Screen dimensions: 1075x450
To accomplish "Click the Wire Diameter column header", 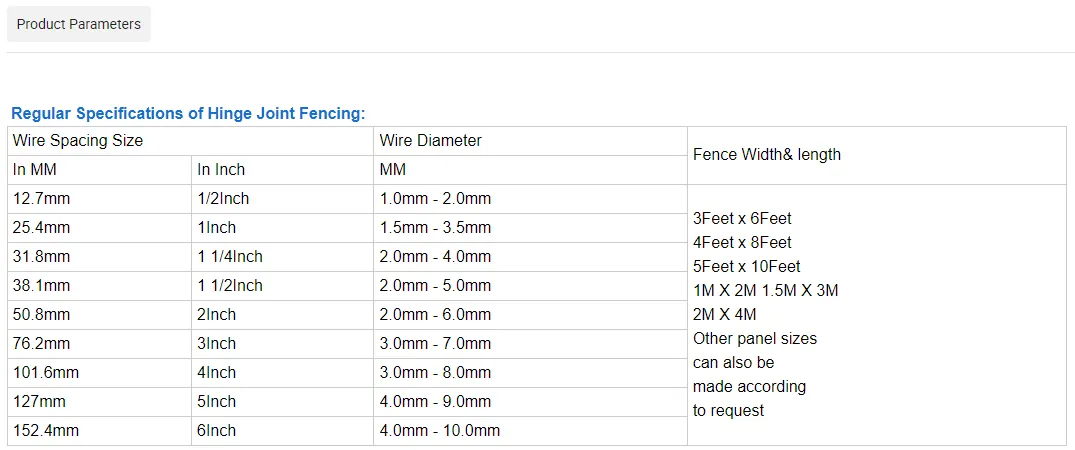I will (430, 141).
